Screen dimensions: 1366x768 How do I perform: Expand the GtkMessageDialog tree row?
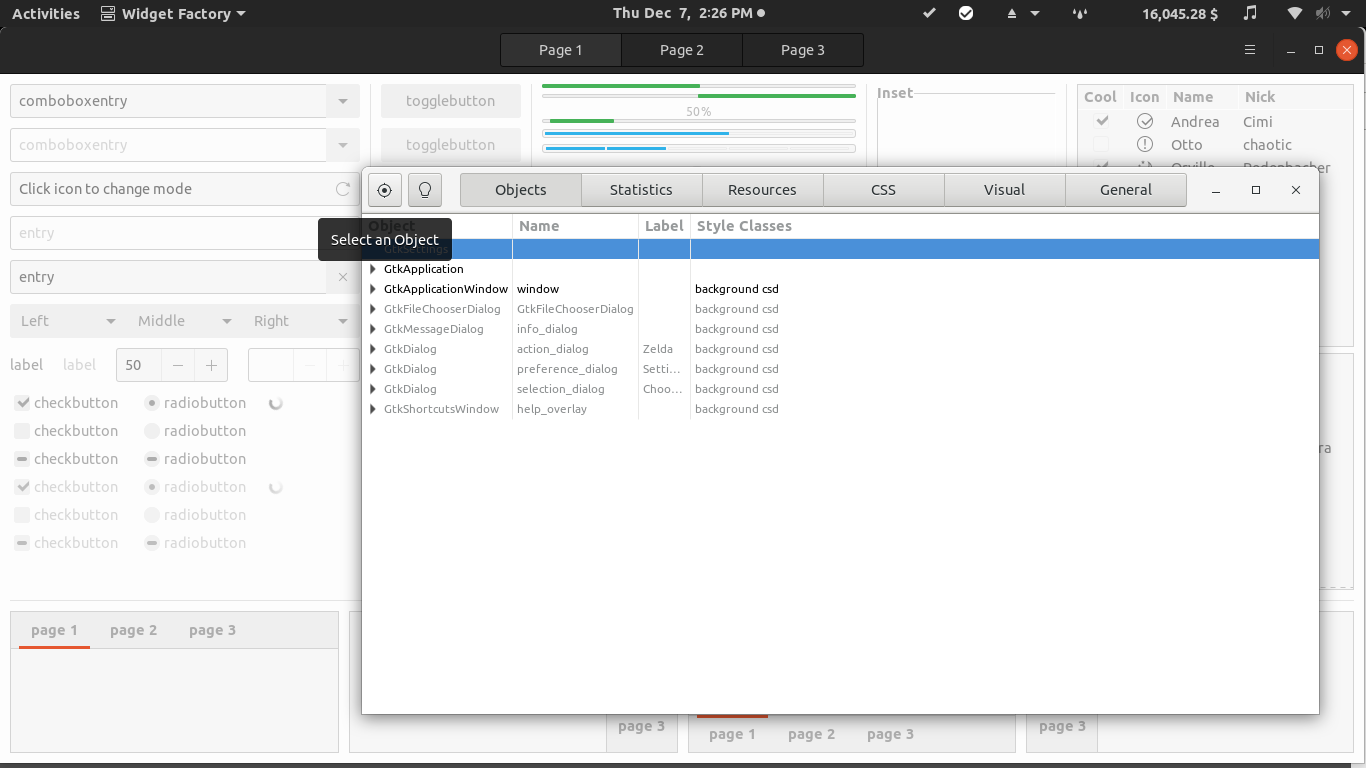373,329
